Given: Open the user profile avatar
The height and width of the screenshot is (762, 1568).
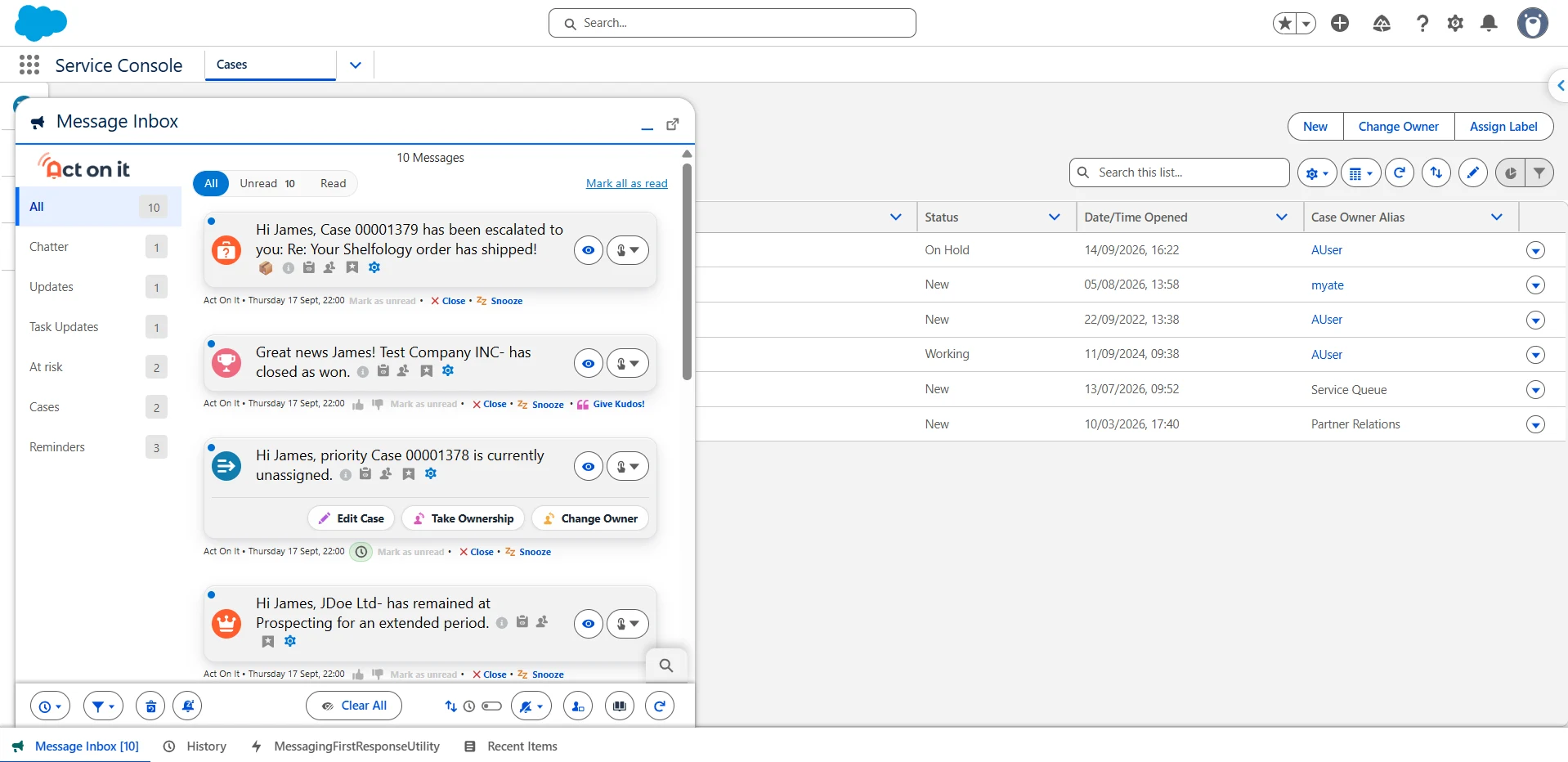Looking at the screenshot, I should [x=1533, y=23].
